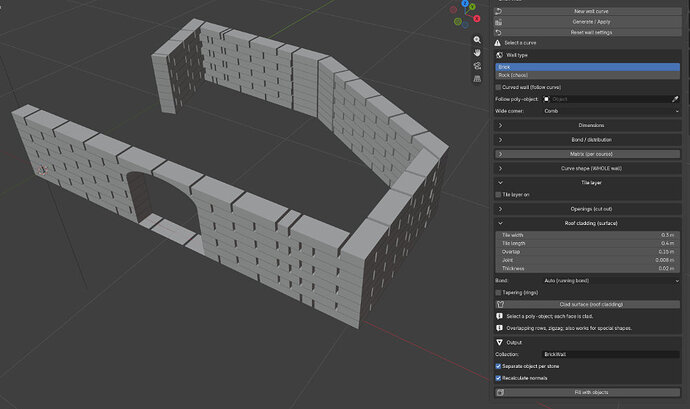This screenshot has width=690, height=409.
Task: Click the green Y axis on navigation gizmo
Action: pos(472,7)
